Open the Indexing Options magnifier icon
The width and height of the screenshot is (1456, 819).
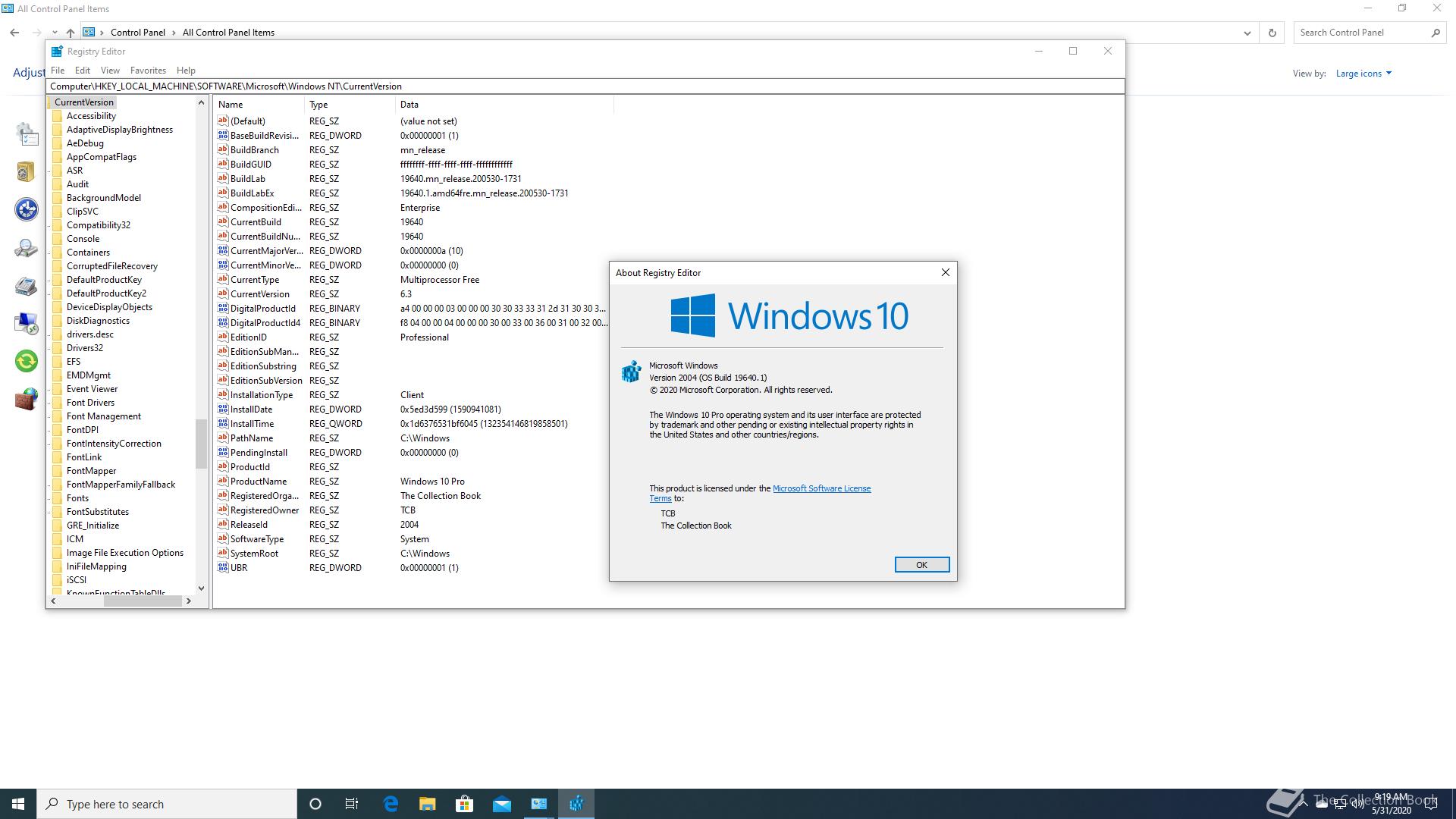click(x=27, y=248)
